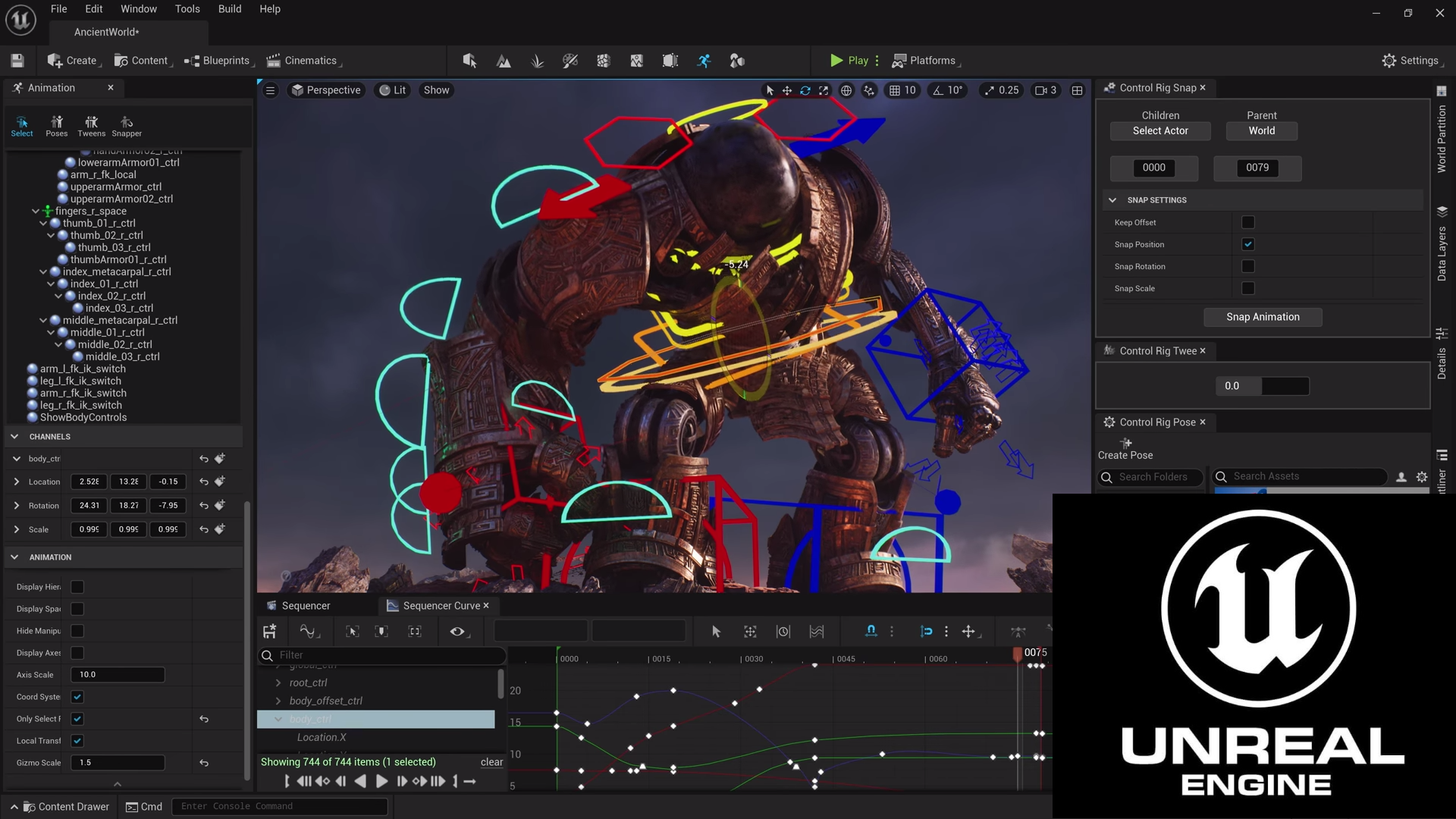The width and height of the screenshot is (1456, 819).
Task: Open Landscape mode icon in the toolbar
Action: coord(504,61)
